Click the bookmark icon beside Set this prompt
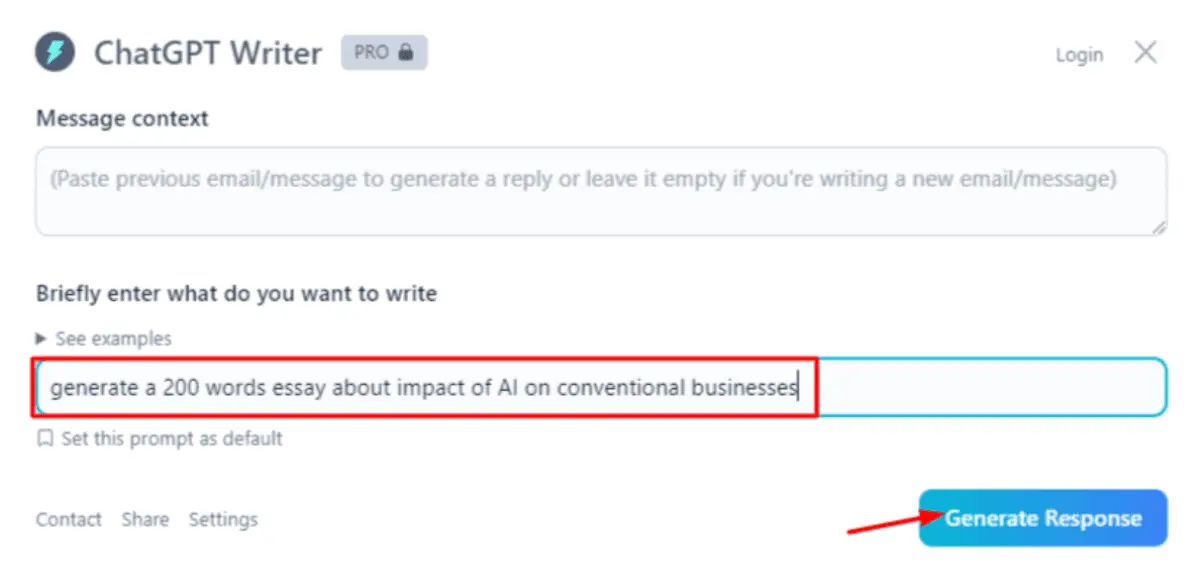 [44, 438]
